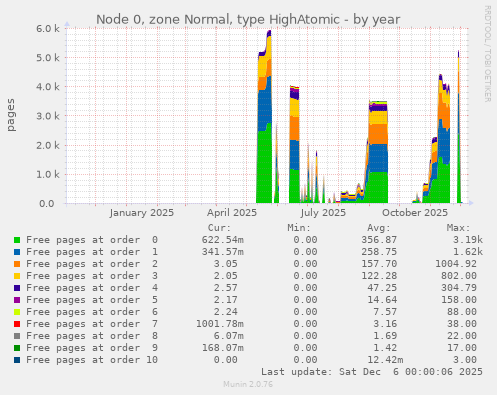This screenshot has height=395, width=497.
Task: Click the 'Cur:' column header
Action: tap(219, 228)
